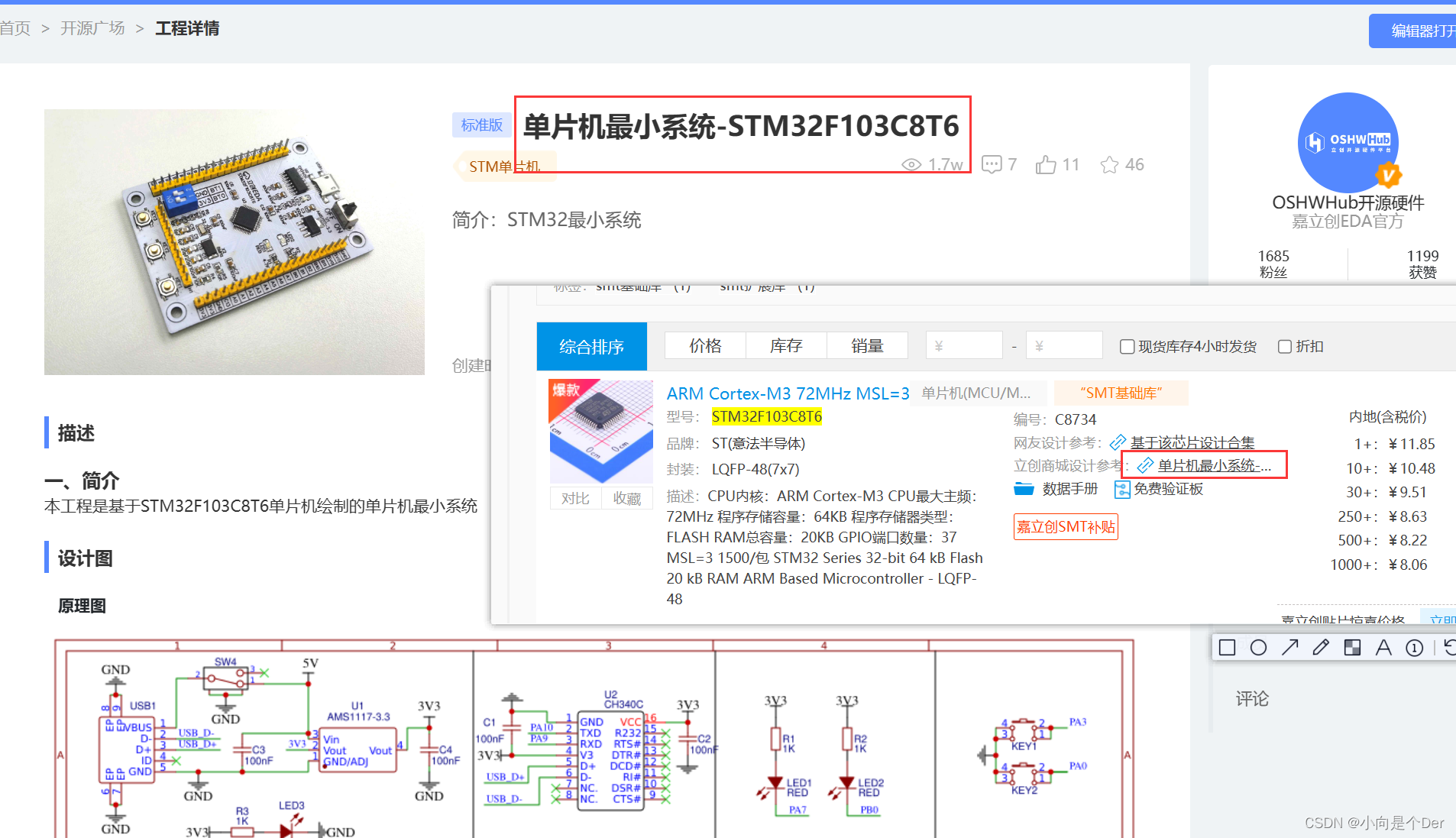This screenshot has height=838, width=1456.
Task: Click the undo annotation icon
Action: coord(1449,648)
